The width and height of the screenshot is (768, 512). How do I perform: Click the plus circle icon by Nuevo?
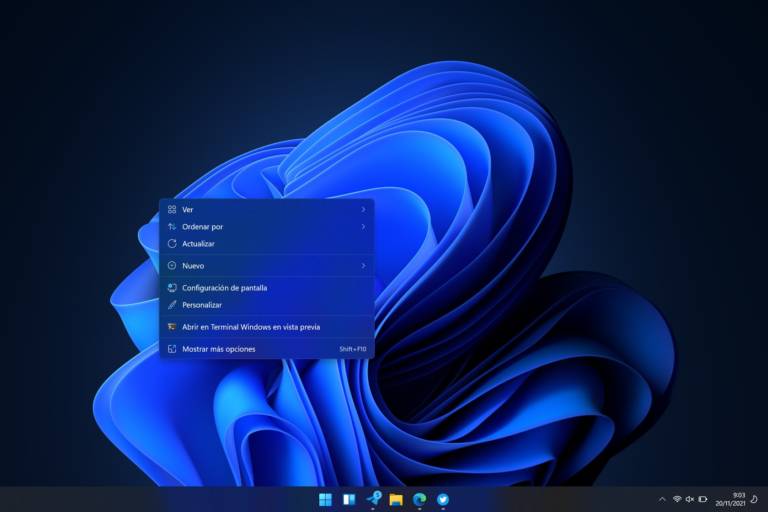pyautogui.click(x=172, y=266)
